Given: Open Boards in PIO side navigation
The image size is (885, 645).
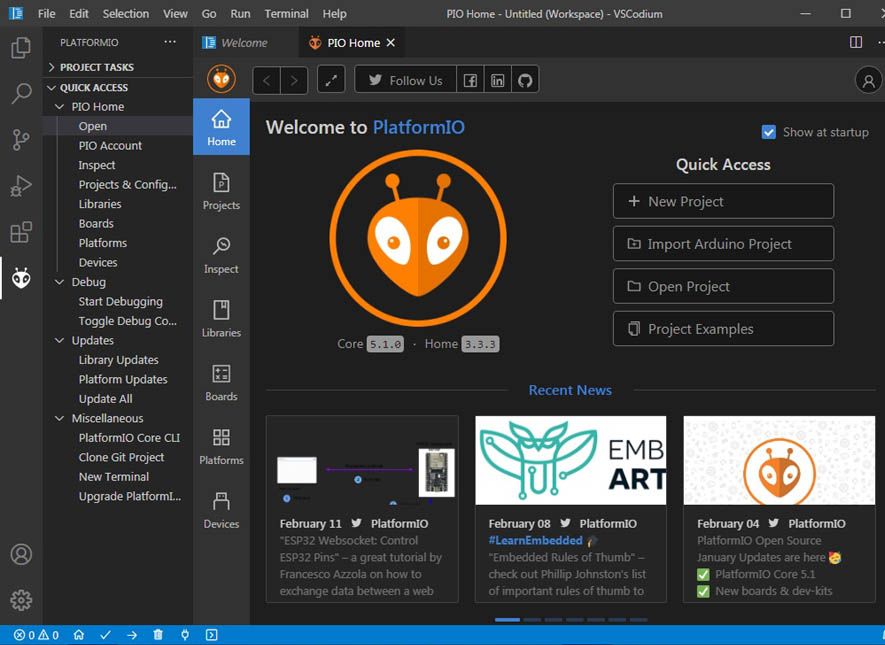Looking at the screenshot, I should click(221, 383).
